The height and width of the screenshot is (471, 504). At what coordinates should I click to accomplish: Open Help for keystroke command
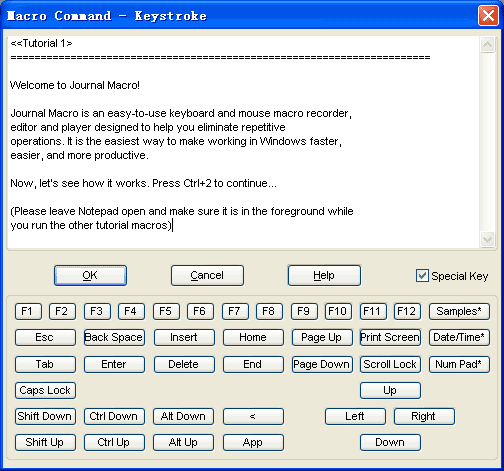coord(324,275)
